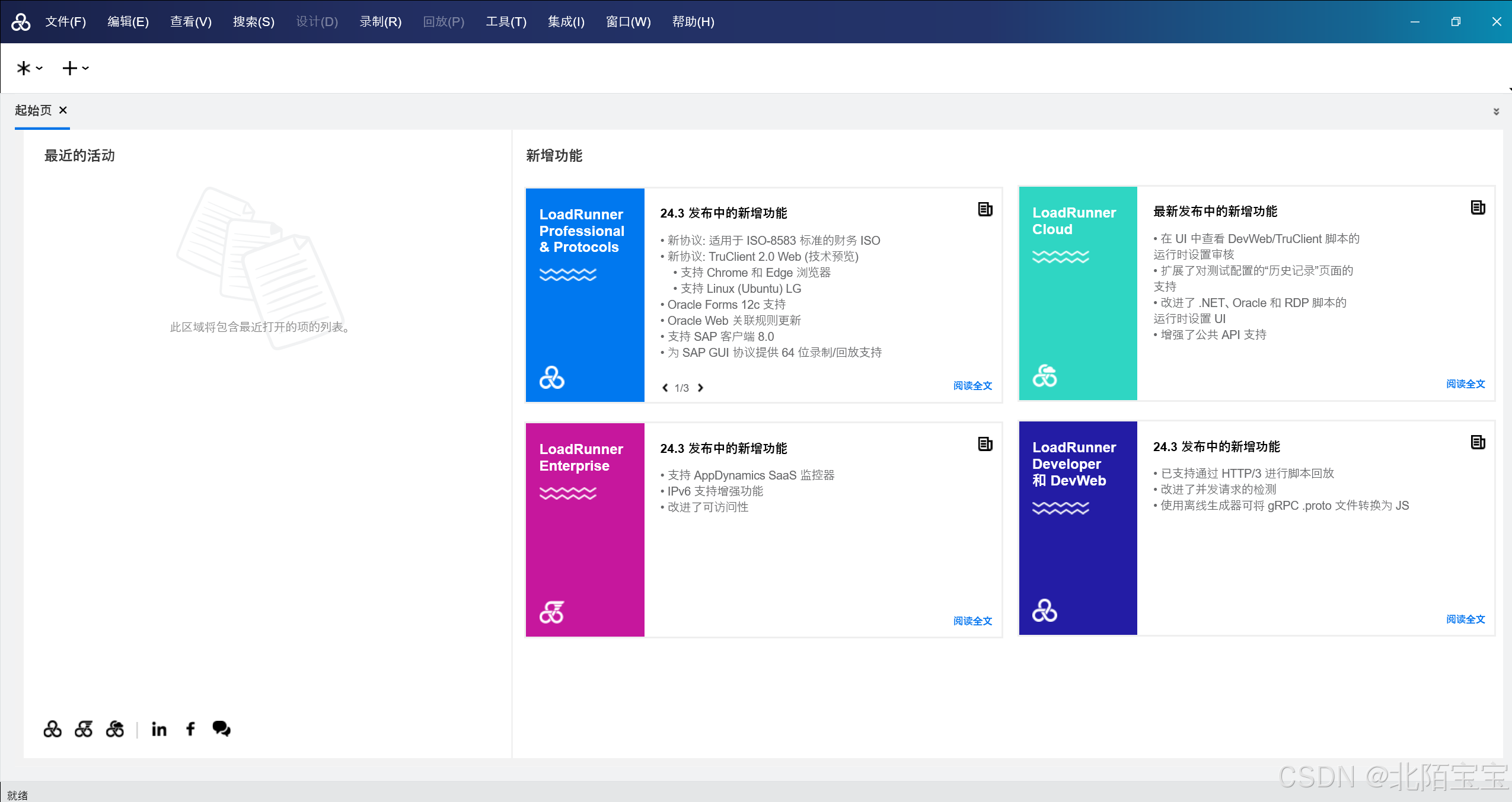This screenshot has width=1512, height=802.
Task: Click the LoadRunner Professional logo icon at bottom
Action: [52, 728]
